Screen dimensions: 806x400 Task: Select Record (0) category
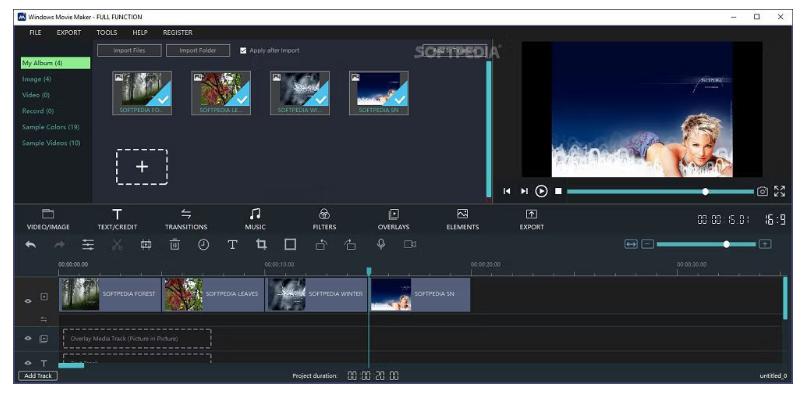(38, 111)
